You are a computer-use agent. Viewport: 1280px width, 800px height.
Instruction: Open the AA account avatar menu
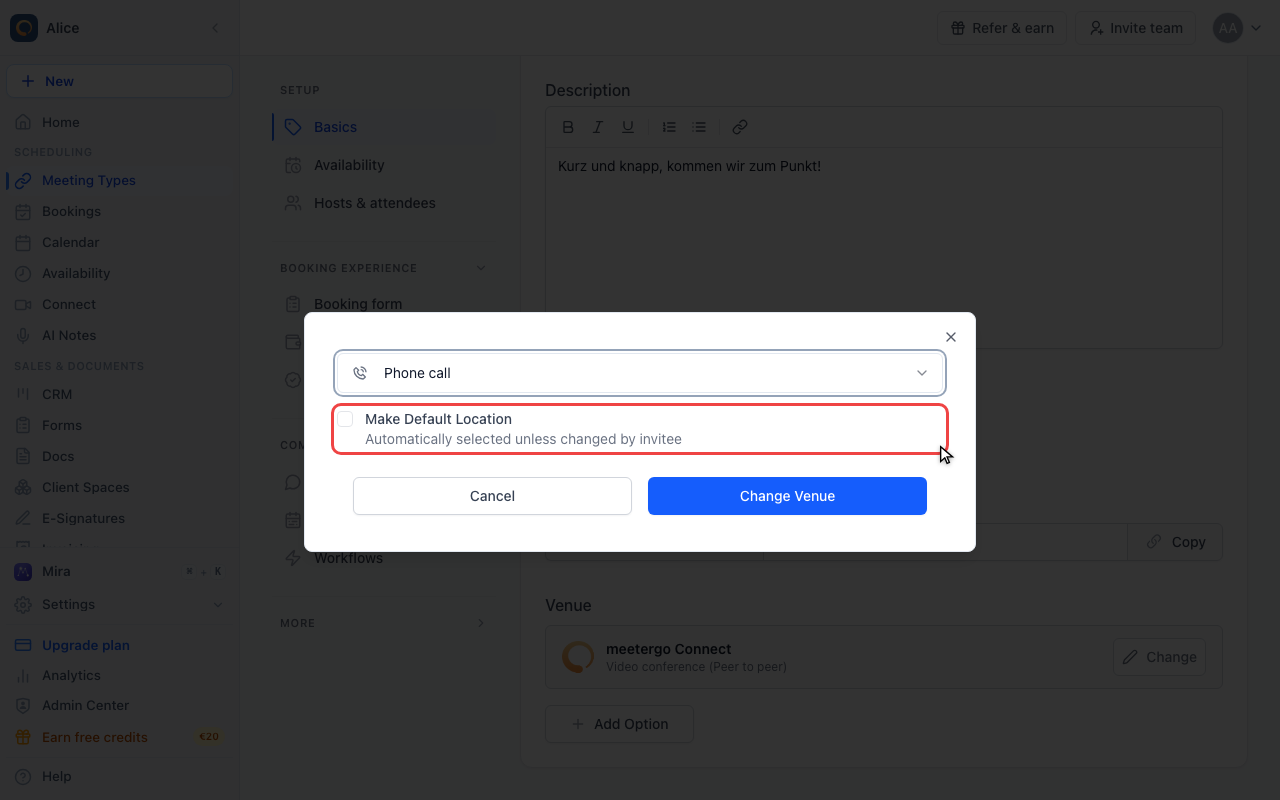click(x=1237, y=28)
